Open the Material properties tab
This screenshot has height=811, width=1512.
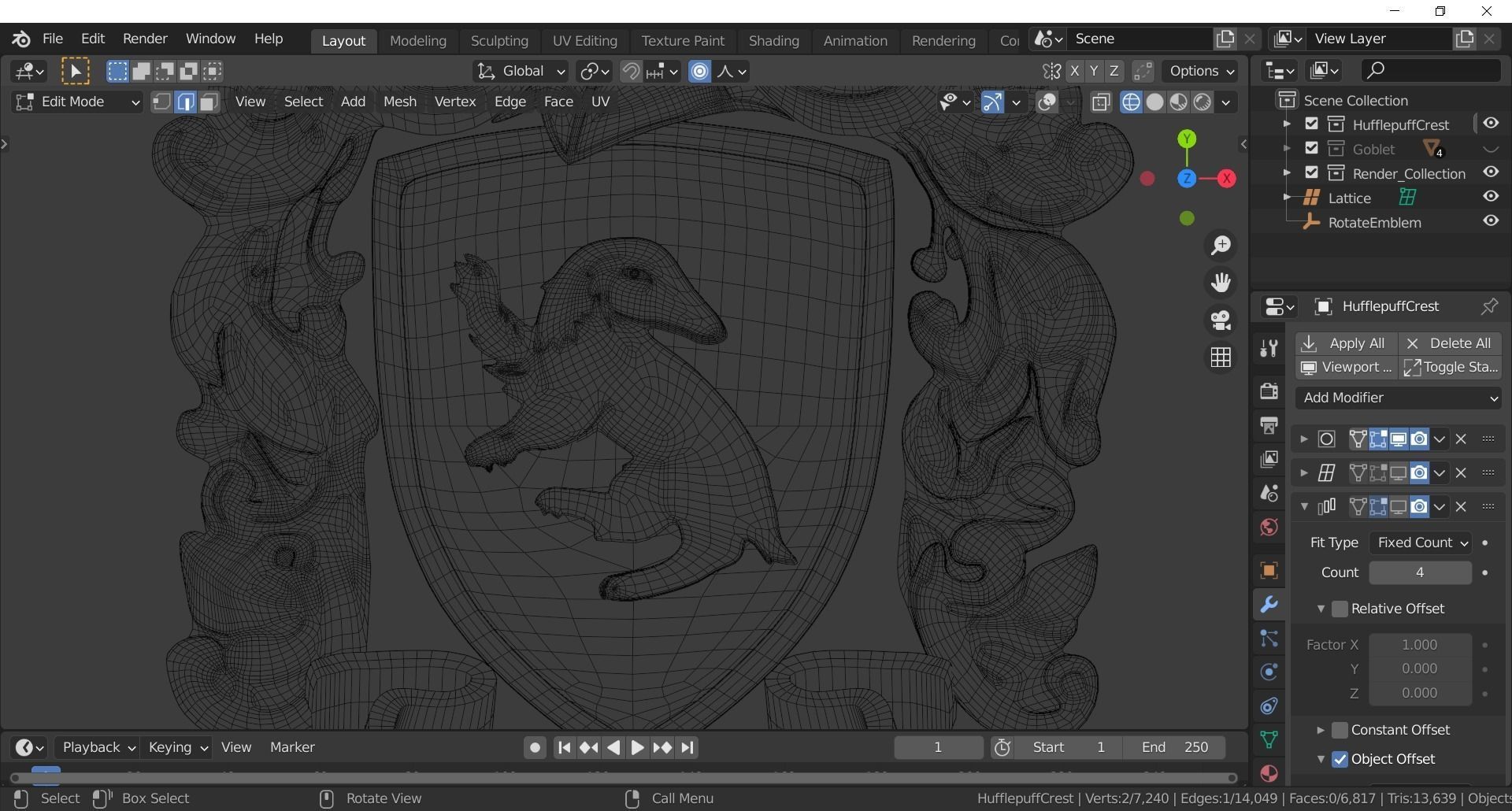pyautogui.click(x=1269, y=773)
